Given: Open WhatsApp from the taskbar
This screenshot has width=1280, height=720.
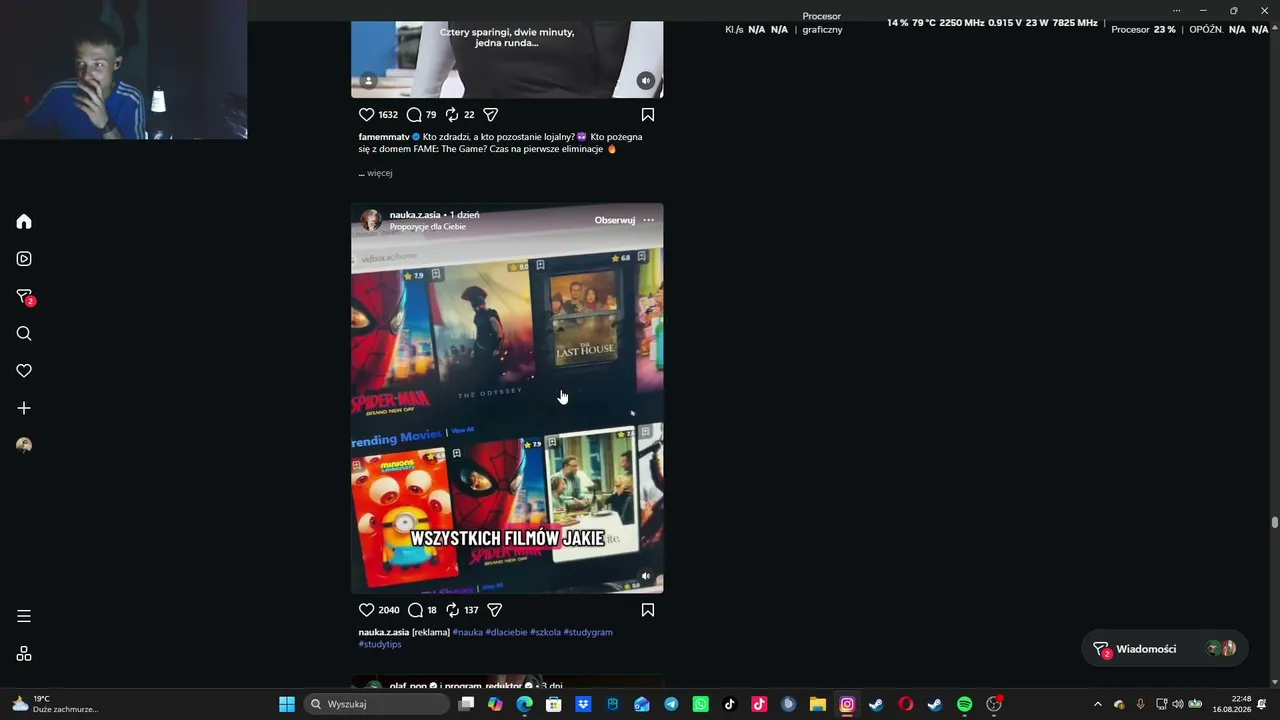Looking at the screenshot, I should 701,704.
